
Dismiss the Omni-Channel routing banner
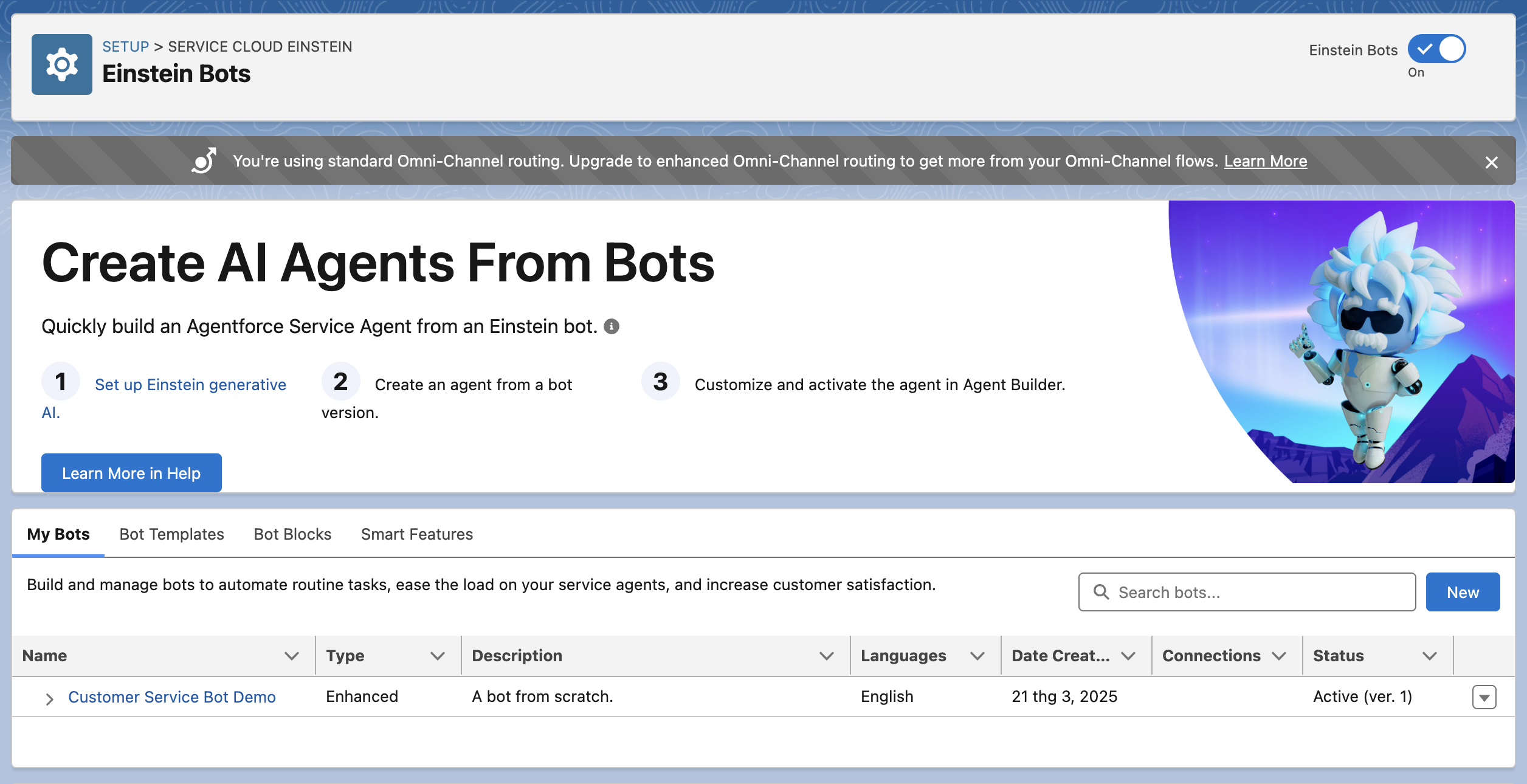pos(1491,162)
